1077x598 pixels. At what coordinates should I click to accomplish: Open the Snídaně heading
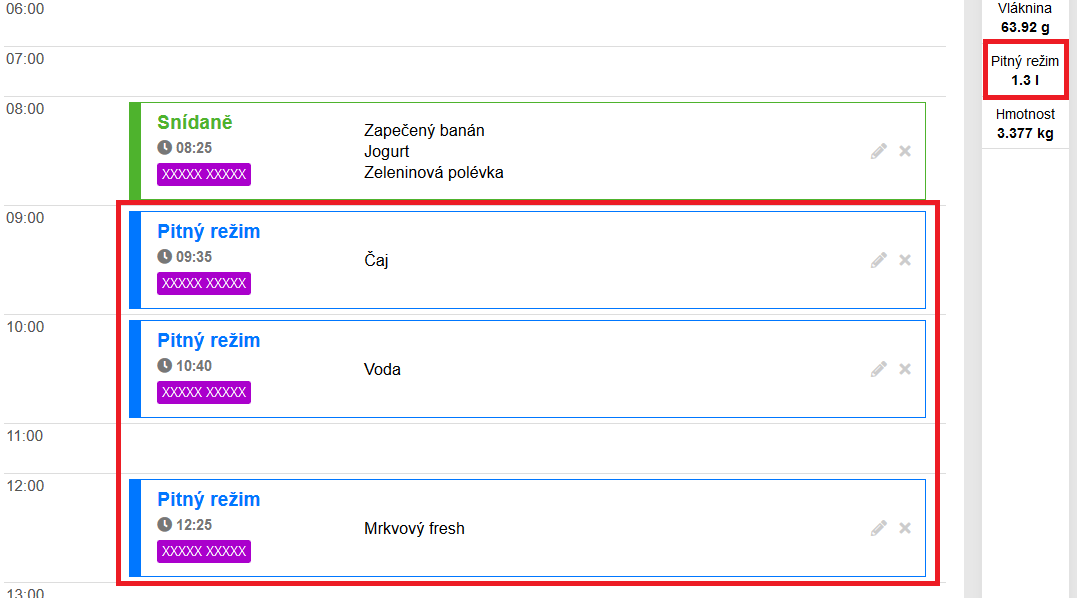click(x=195, y=122)
